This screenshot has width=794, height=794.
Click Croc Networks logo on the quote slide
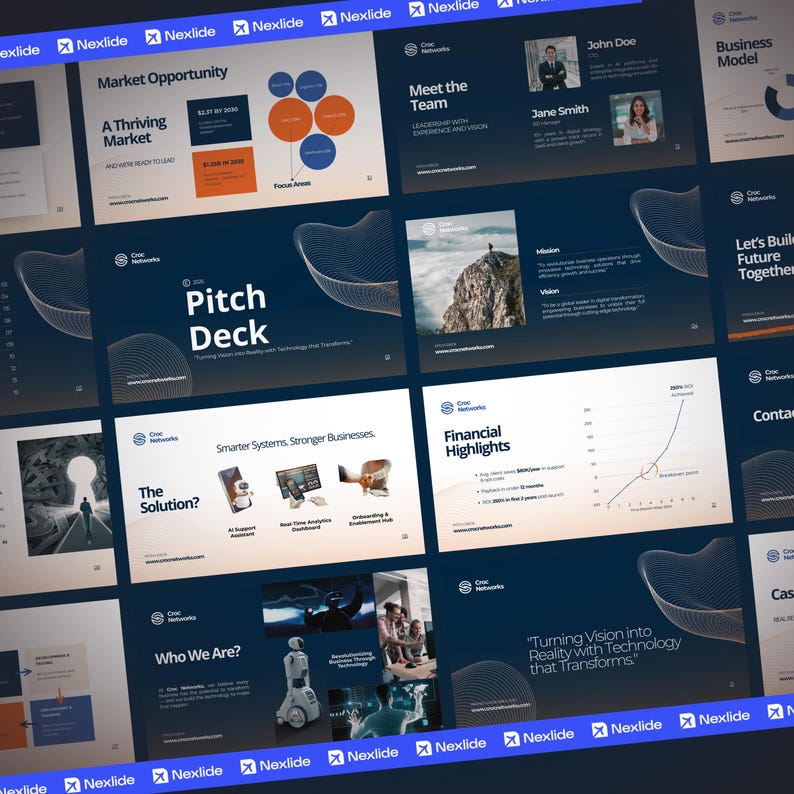pos(481,586)
